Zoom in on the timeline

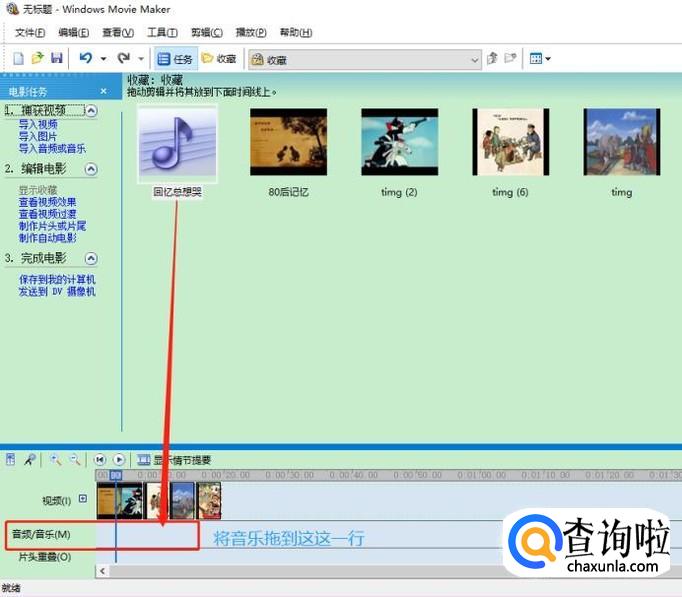tap(56, 460)
